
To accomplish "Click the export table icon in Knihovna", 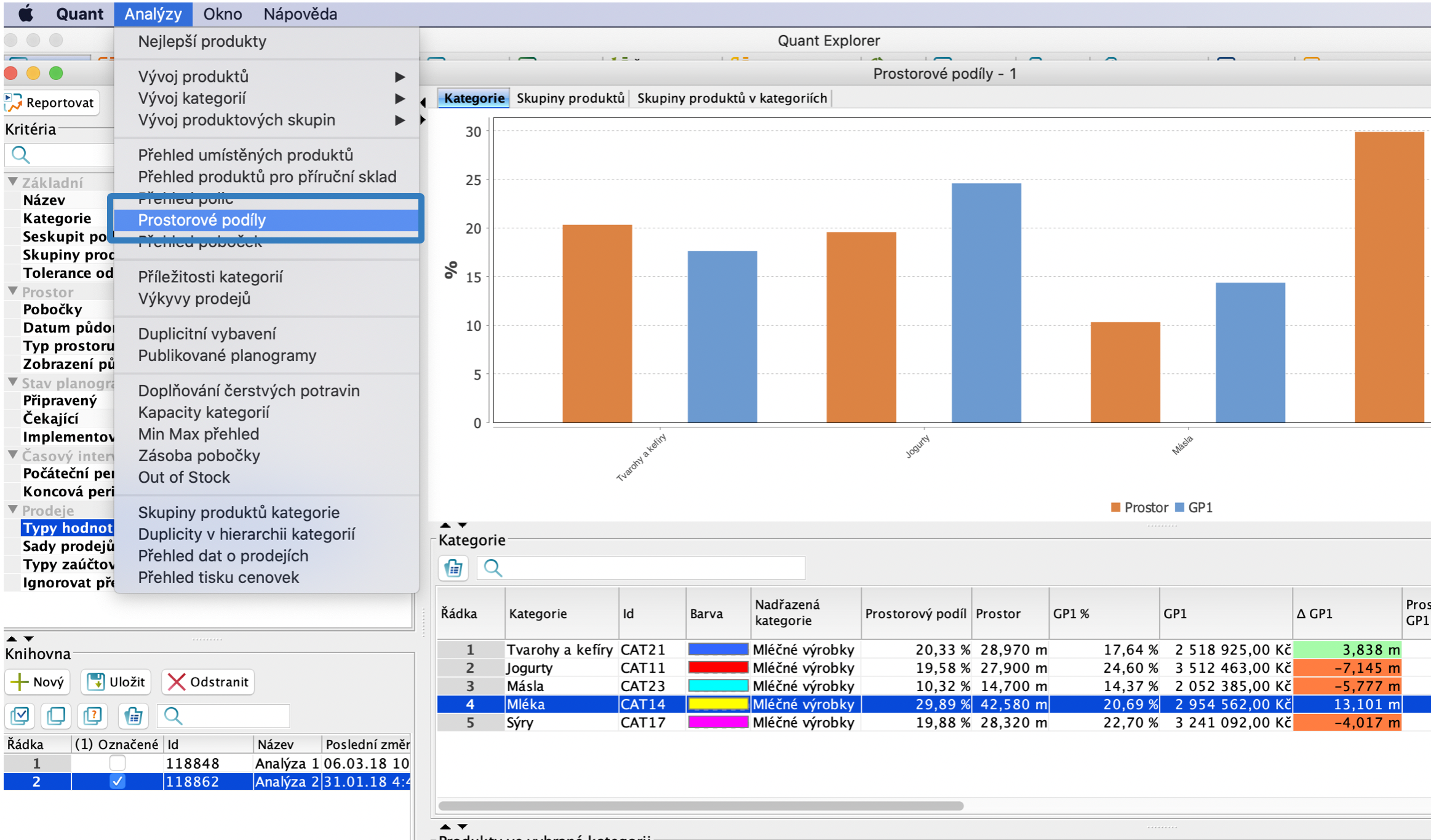I will [134, 715].
